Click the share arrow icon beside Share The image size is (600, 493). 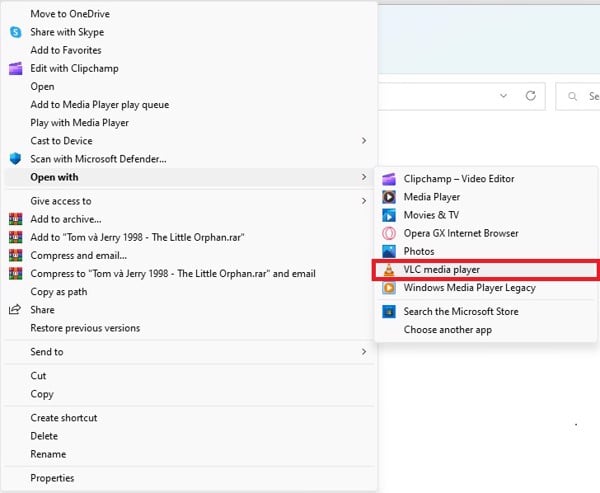pos(15,310)
